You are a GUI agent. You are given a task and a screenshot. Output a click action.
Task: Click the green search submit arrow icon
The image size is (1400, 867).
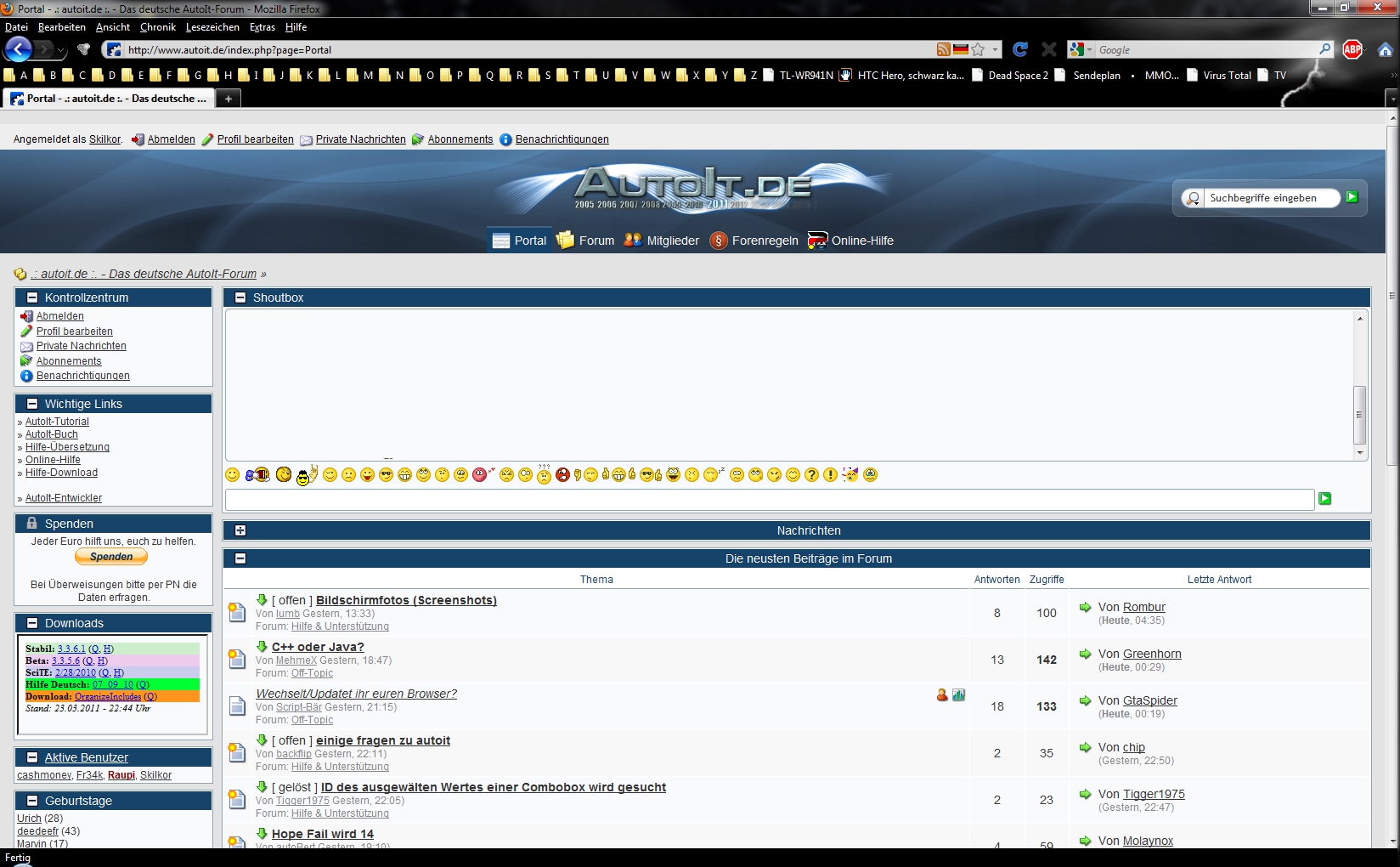click(x=1352, y=197)
